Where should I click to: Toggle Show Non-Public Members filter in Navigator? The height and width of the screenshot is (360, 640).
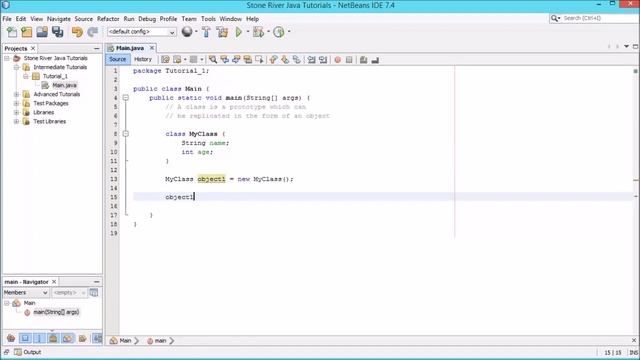53,338
